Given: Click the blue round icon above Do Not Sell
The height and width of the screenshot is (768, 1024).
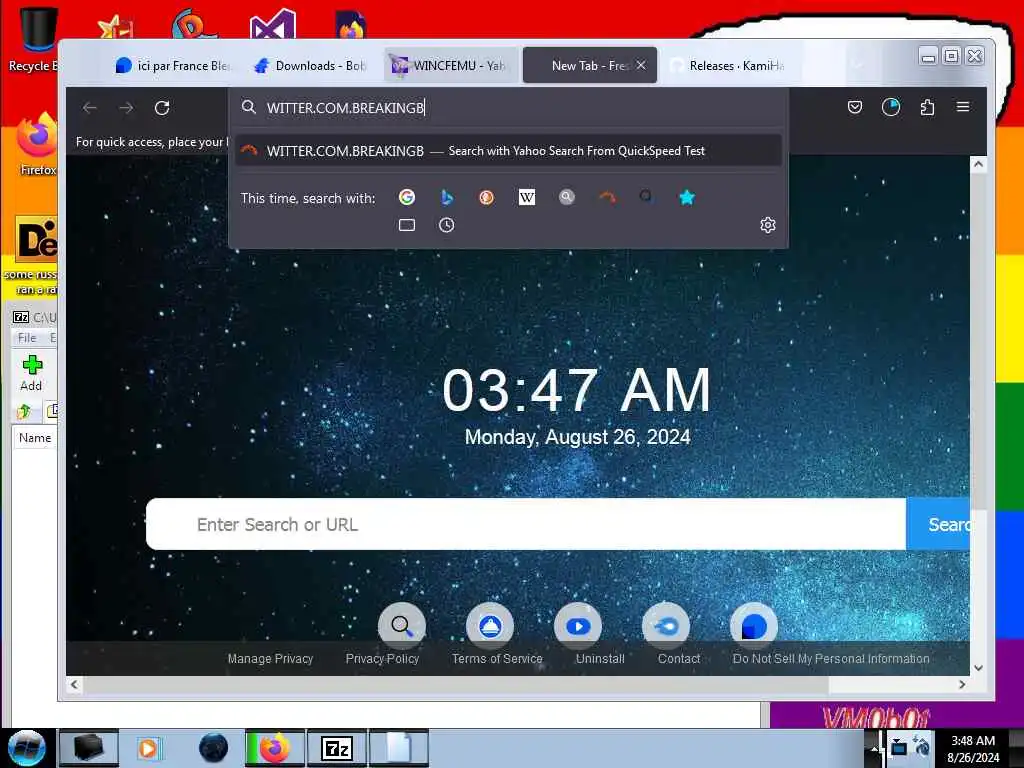Looking at the screenshot, I should (x=754, y=626).
